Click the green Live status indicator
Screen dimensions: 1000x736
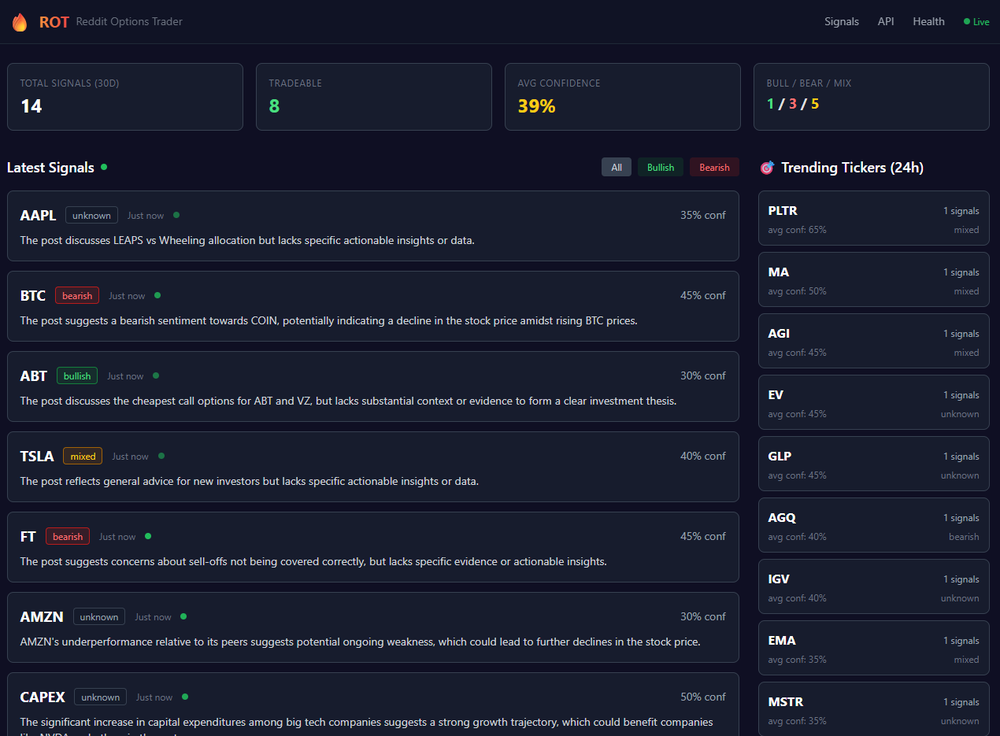pos(976,22)
